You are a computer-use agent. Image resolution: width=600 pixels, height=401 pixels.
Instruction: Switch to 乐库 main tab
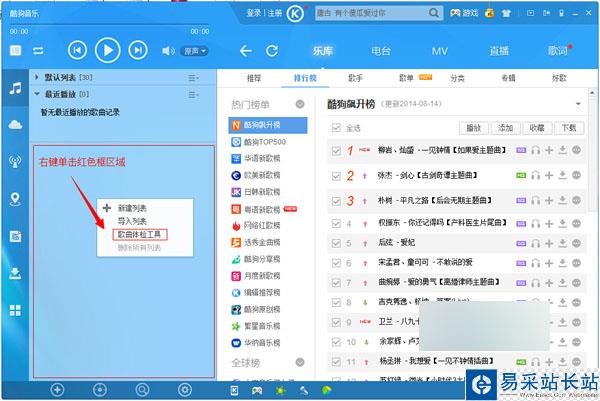pos(323,51)
